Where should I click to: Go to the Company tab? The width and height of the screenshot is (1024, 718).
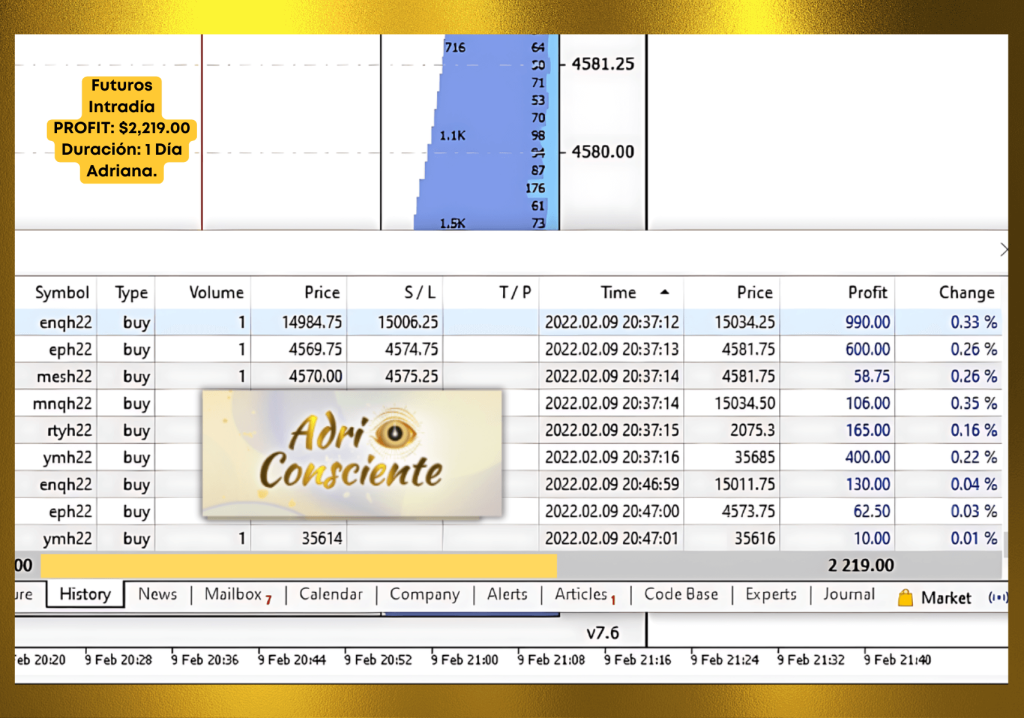coord(424,594)
